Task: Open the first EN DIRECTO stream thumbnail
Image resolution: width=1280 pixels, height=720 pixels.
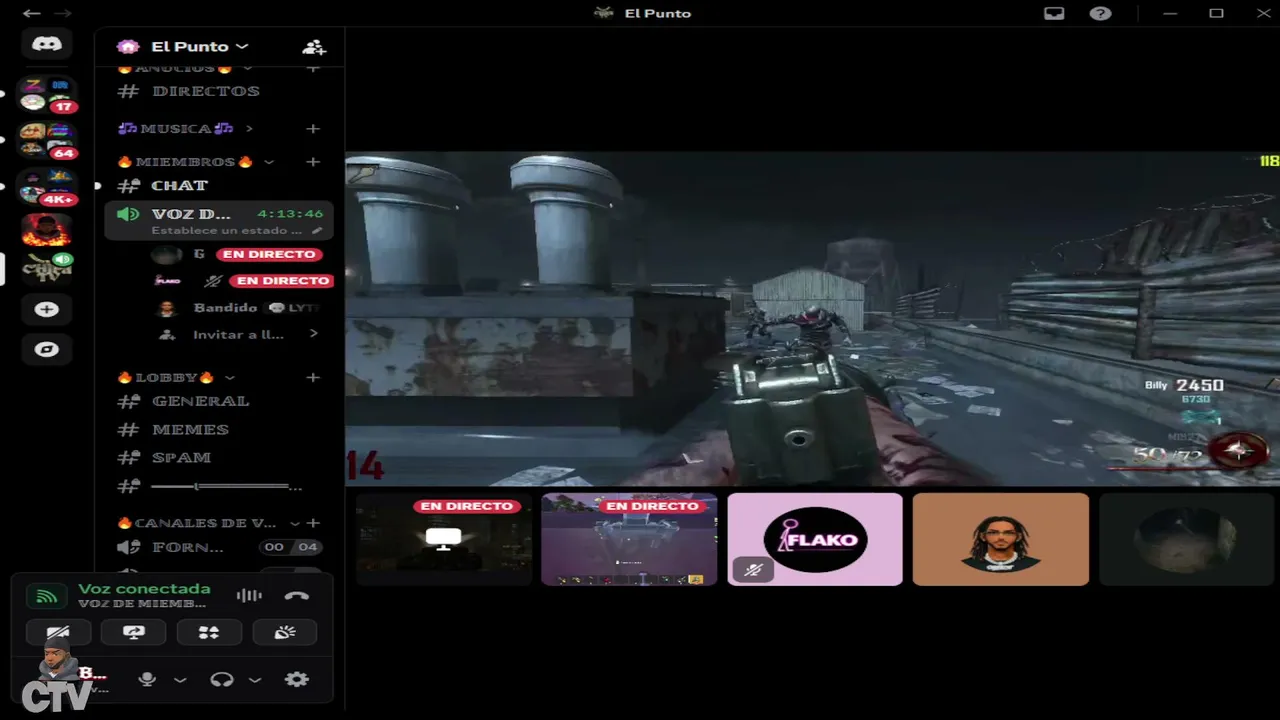Action: point(444,539)
